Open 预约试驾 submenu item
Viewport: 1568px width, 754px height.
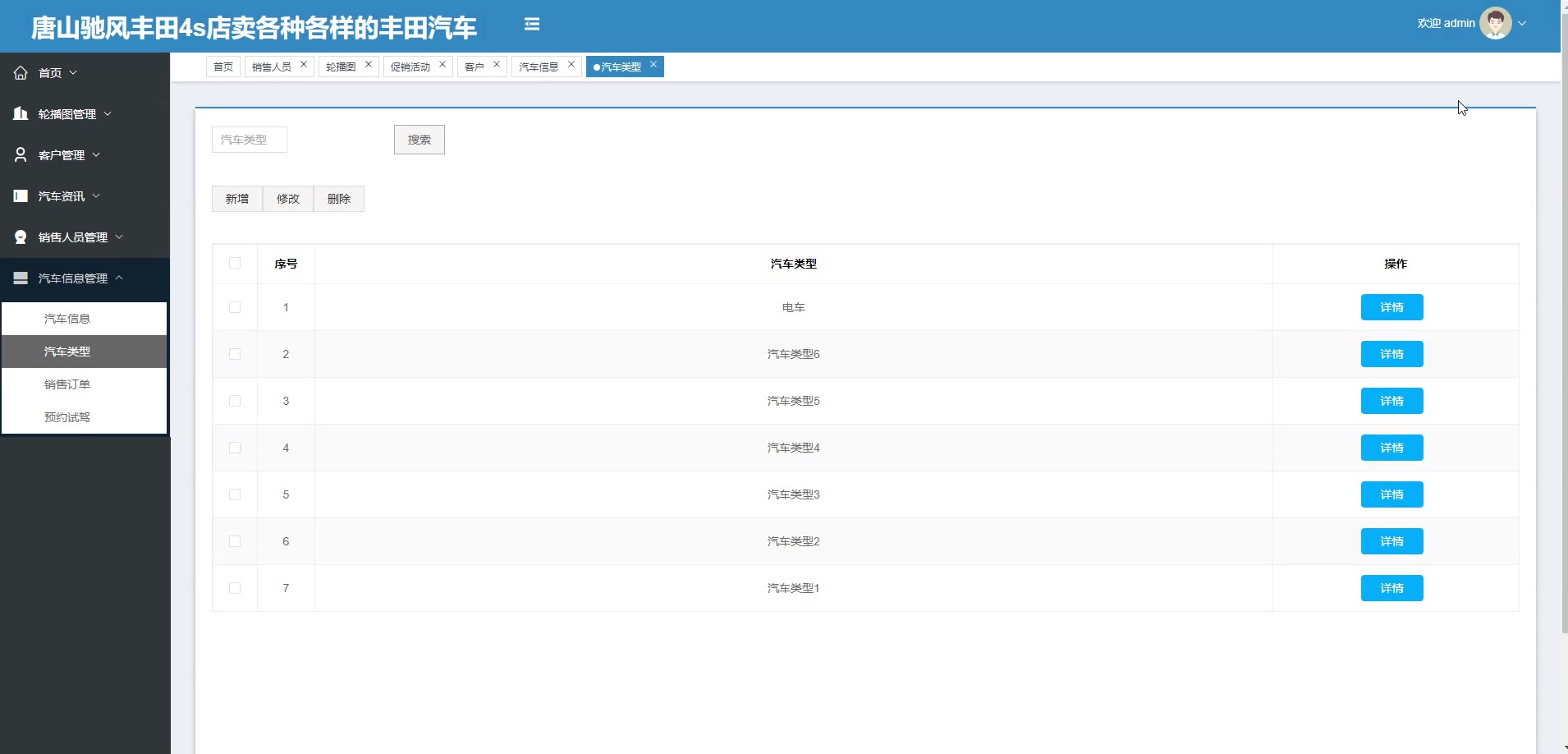coord(85,417)
